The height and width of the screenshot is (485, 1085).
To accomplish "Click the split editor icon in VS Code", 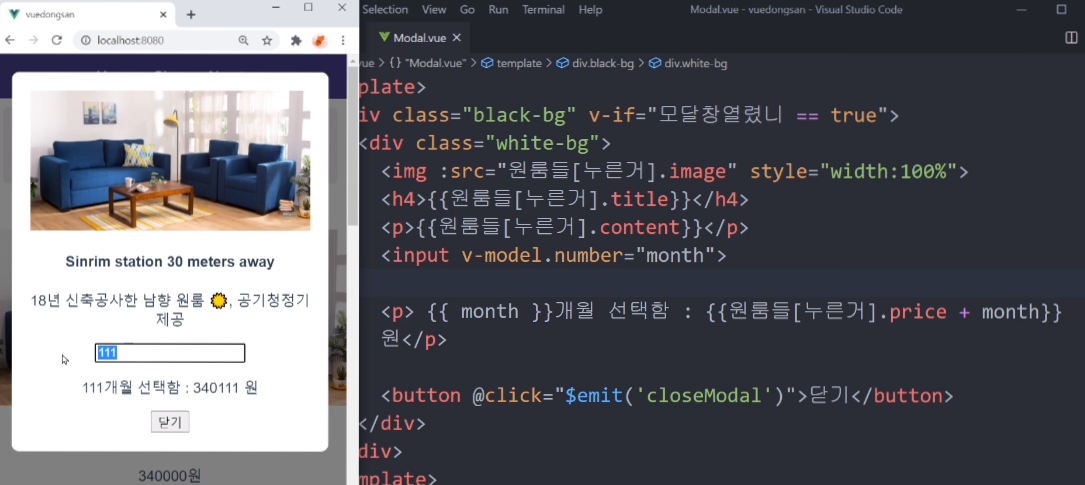I will pos(1071,37).
